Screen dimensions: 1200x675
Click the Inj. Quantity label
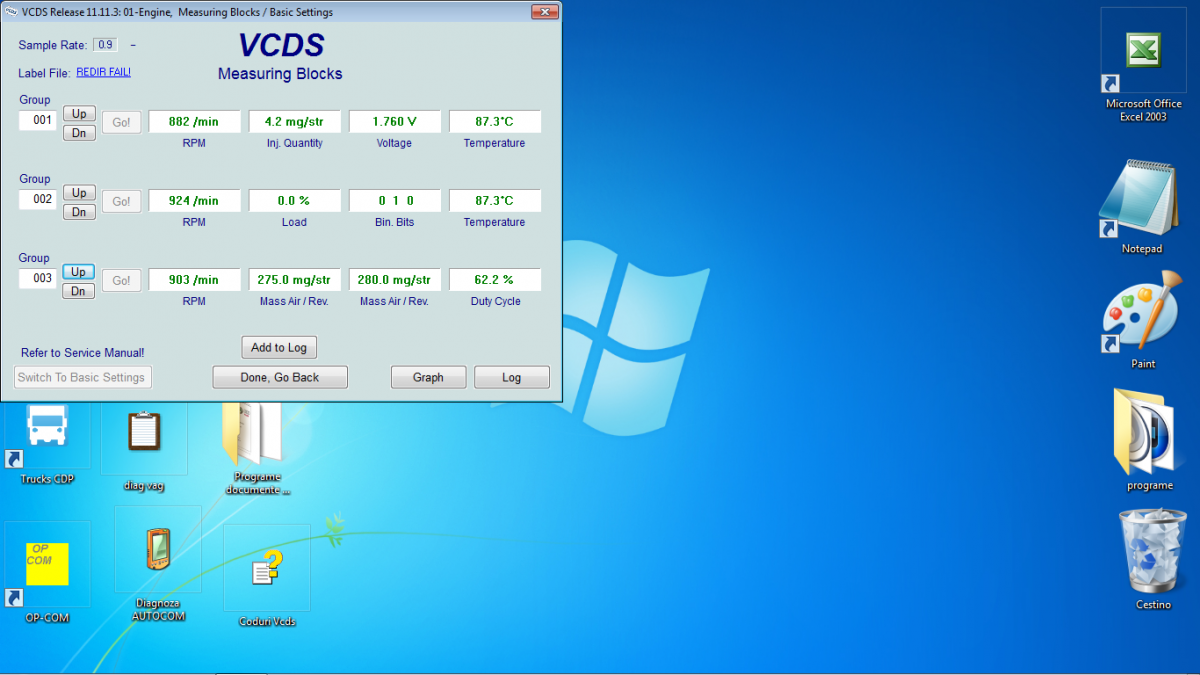click(x=295, y=143)
